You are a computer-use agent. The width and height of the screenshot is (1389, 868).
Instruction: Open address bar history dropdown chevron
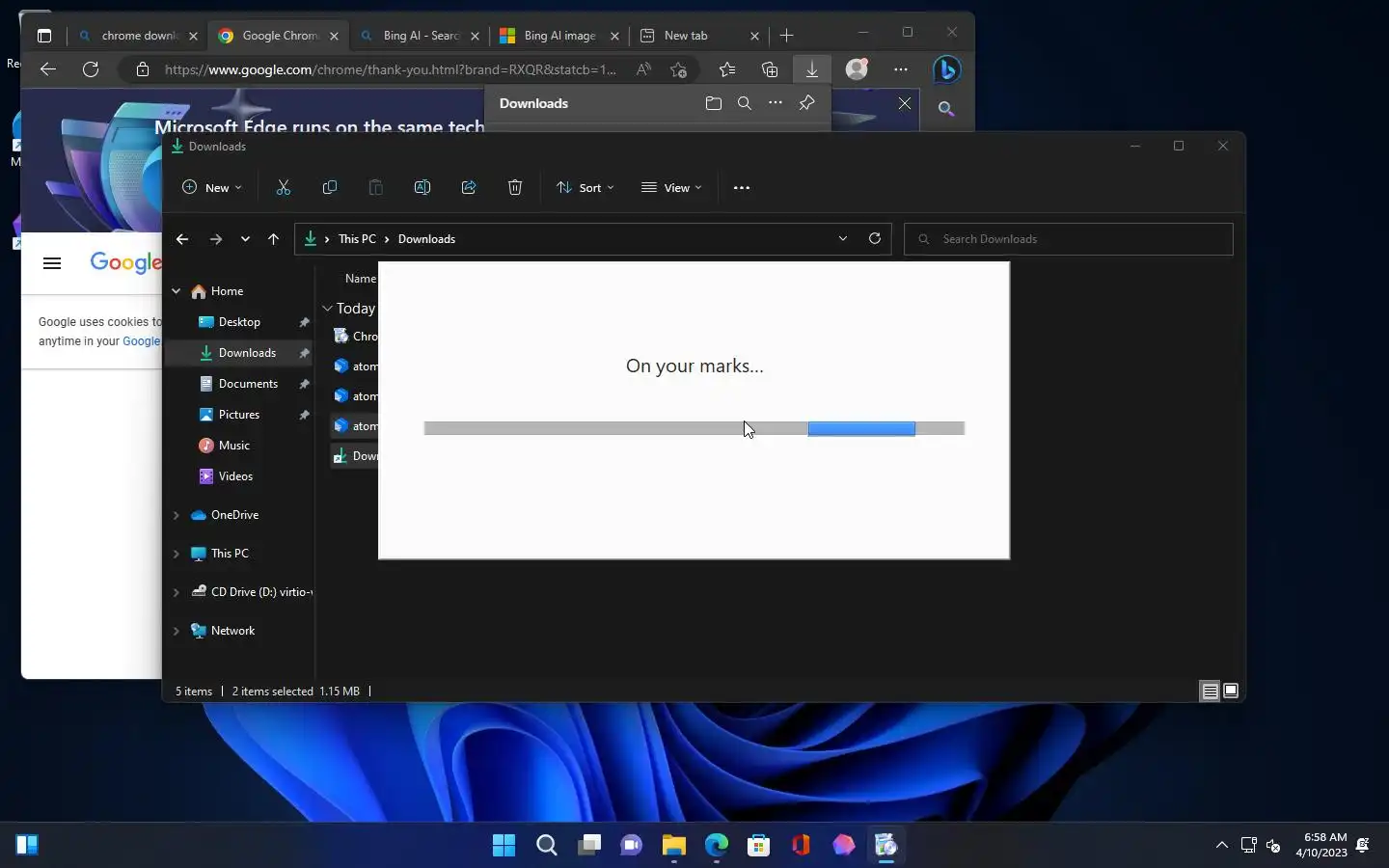pyautogui.click(x=843, y=239)
